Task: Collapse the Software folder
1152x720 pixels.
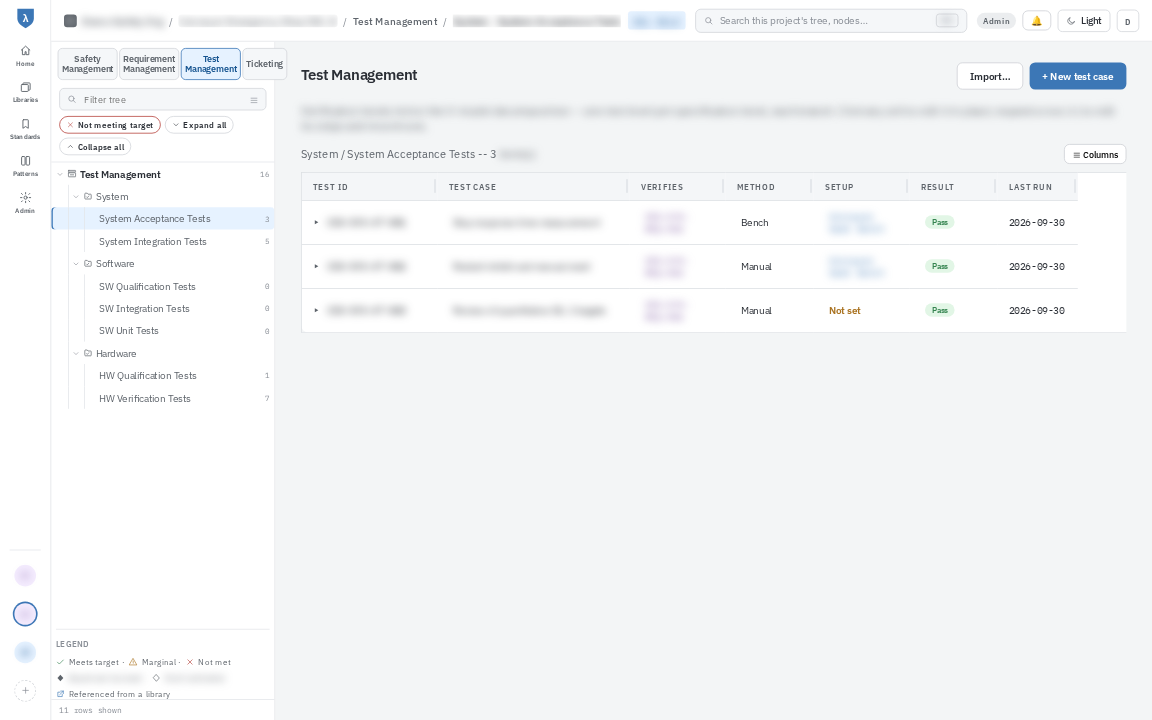Action: tap(76, 264)
